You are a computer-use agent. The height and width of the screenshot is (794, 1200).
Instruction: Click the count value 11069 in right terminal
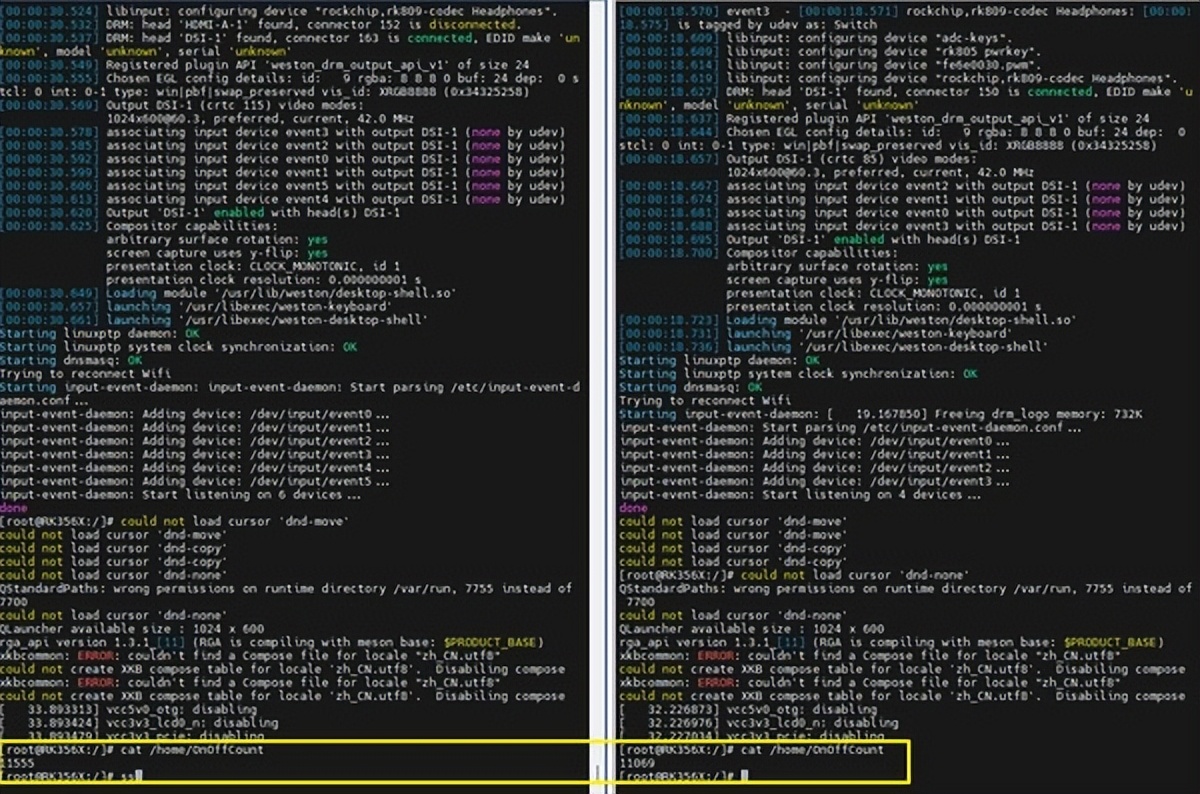click(637, 764)
